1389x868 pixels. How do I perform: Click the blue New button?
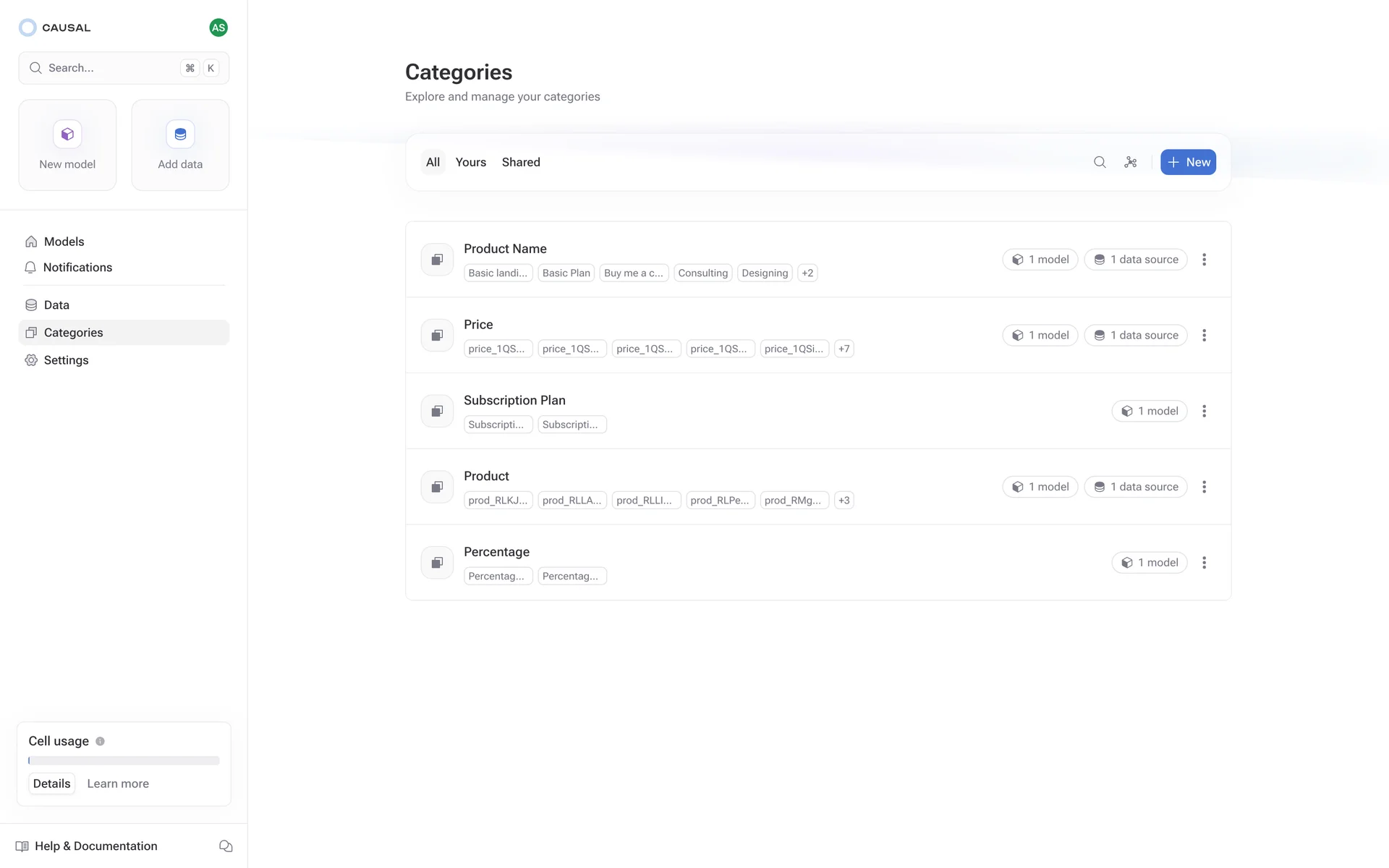click(1188, 162)
